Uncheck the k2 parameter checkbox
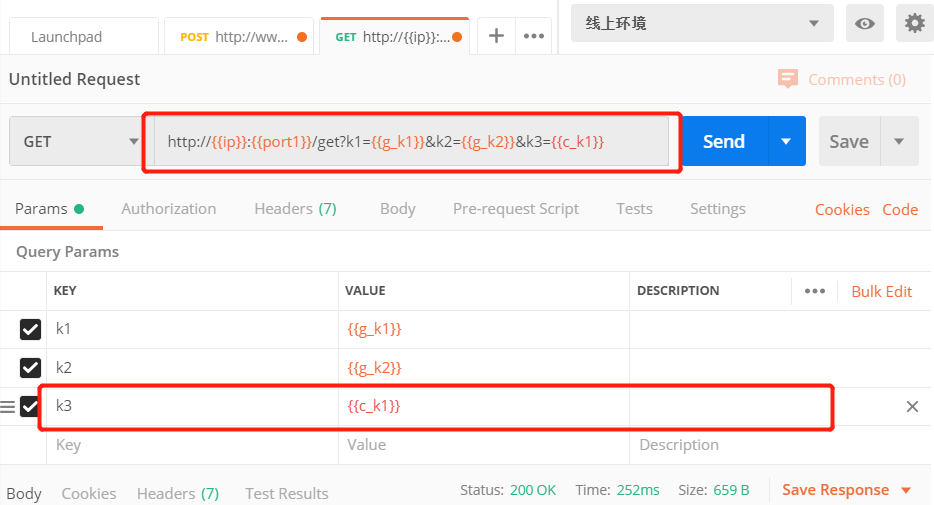934x505 pixels. 30,367
